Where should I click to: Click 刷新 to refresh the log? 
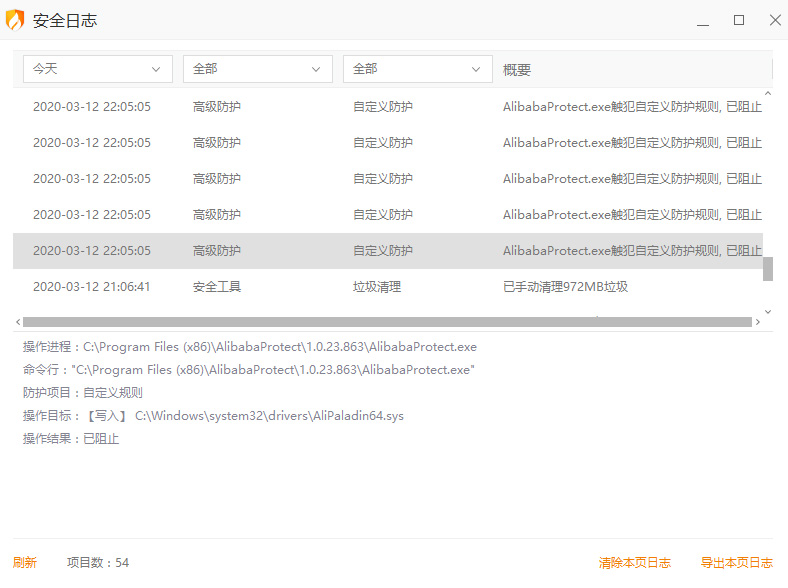pos(25,562)
